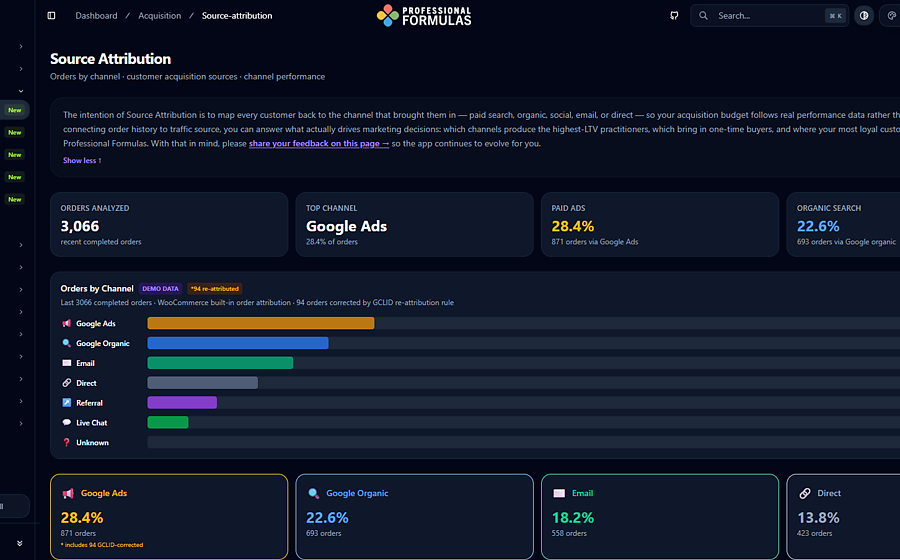Toggle the light/dark contrast theme button

point(864,15)
